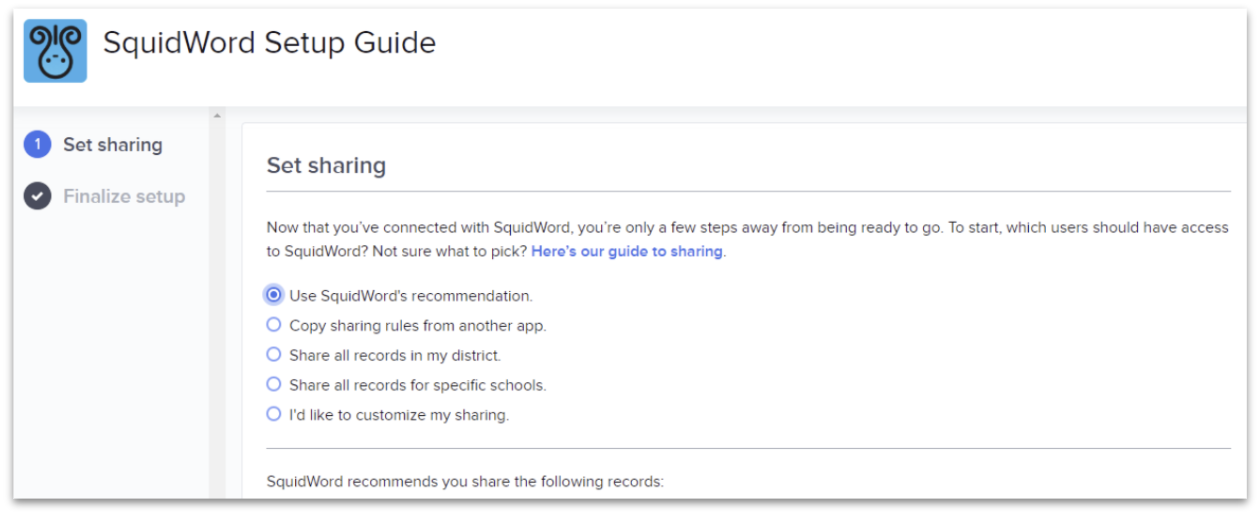Screen dimensions: 1258x512
Task: Choose "I'd like to customize my sharing" radio
Action: pyautogui.click(x=273, y=414)
